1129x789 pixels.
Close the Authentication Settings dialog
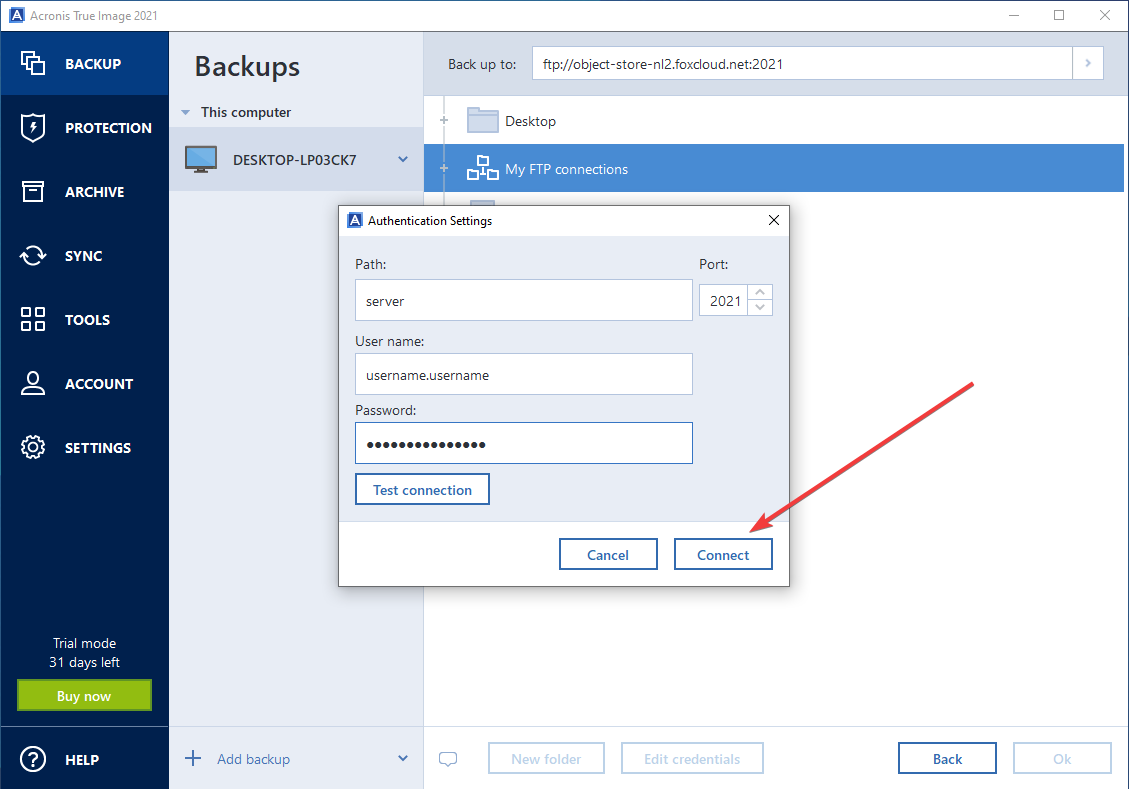point(773,220)
